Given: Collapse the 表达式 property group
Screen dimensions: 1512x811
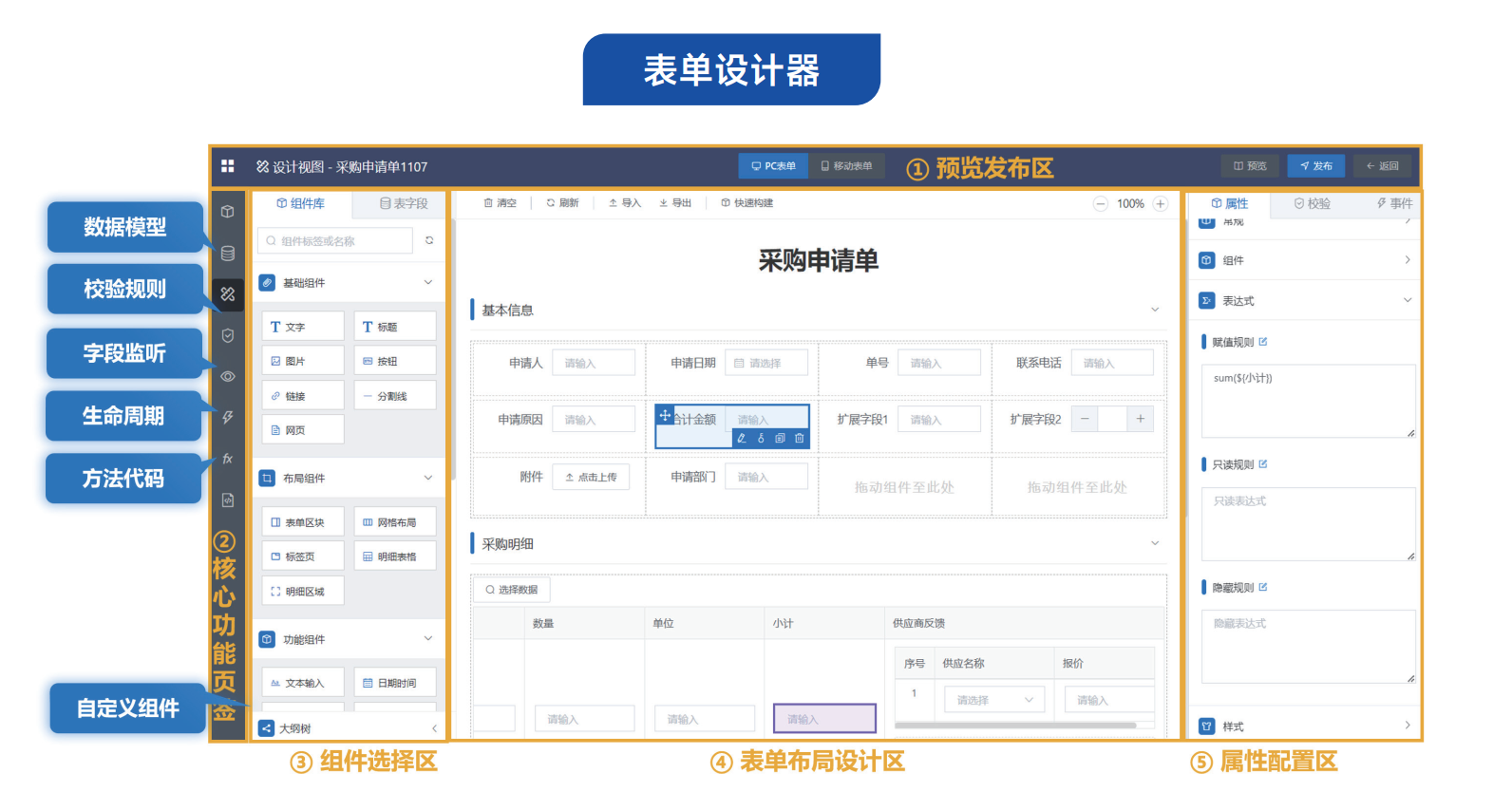Looking at the screenshot, I should coord(1408,300).
